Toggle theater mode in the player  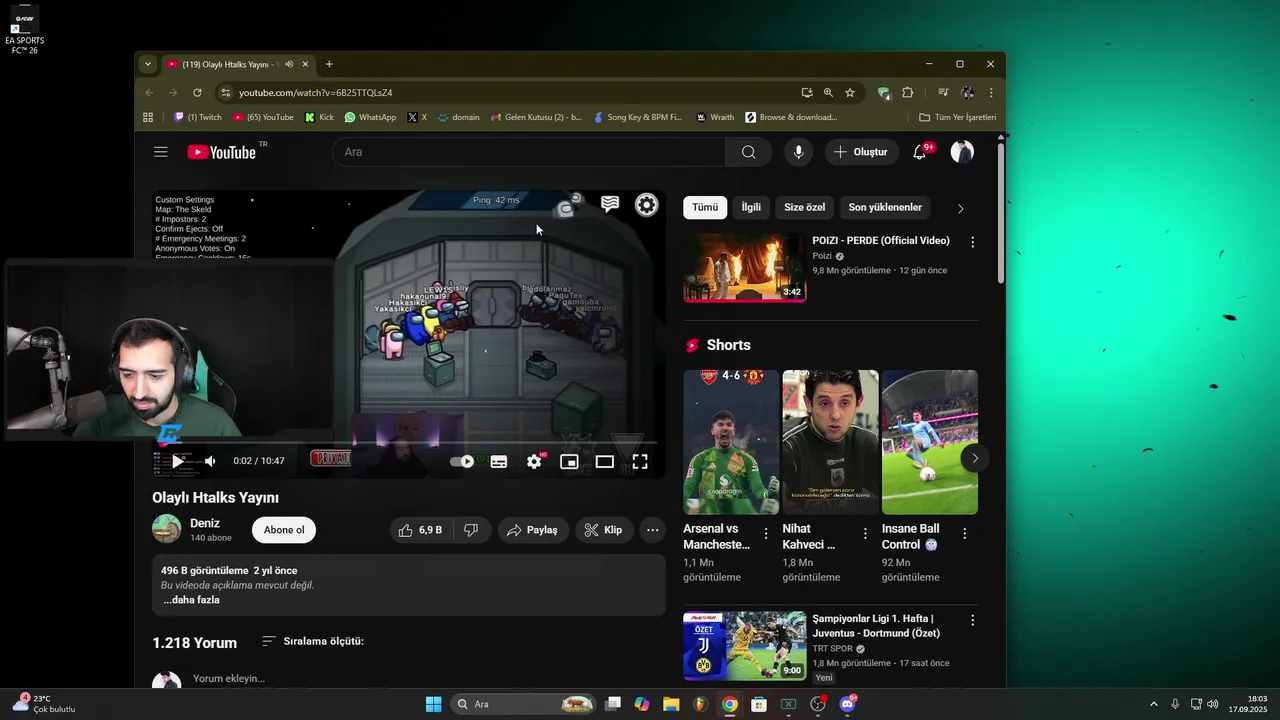pos(605,461)
